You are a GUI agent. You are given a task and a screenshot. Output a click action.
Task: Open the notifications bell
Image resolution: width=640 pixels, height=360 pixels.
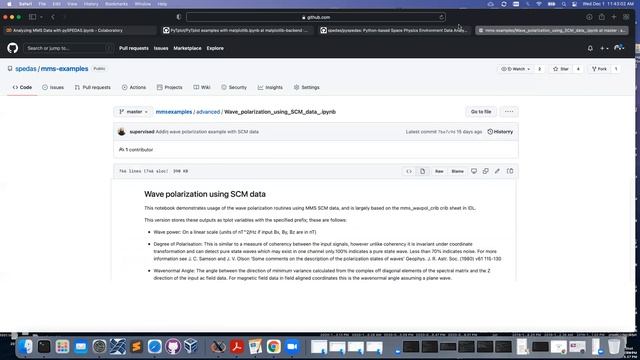tap(590, 48)
